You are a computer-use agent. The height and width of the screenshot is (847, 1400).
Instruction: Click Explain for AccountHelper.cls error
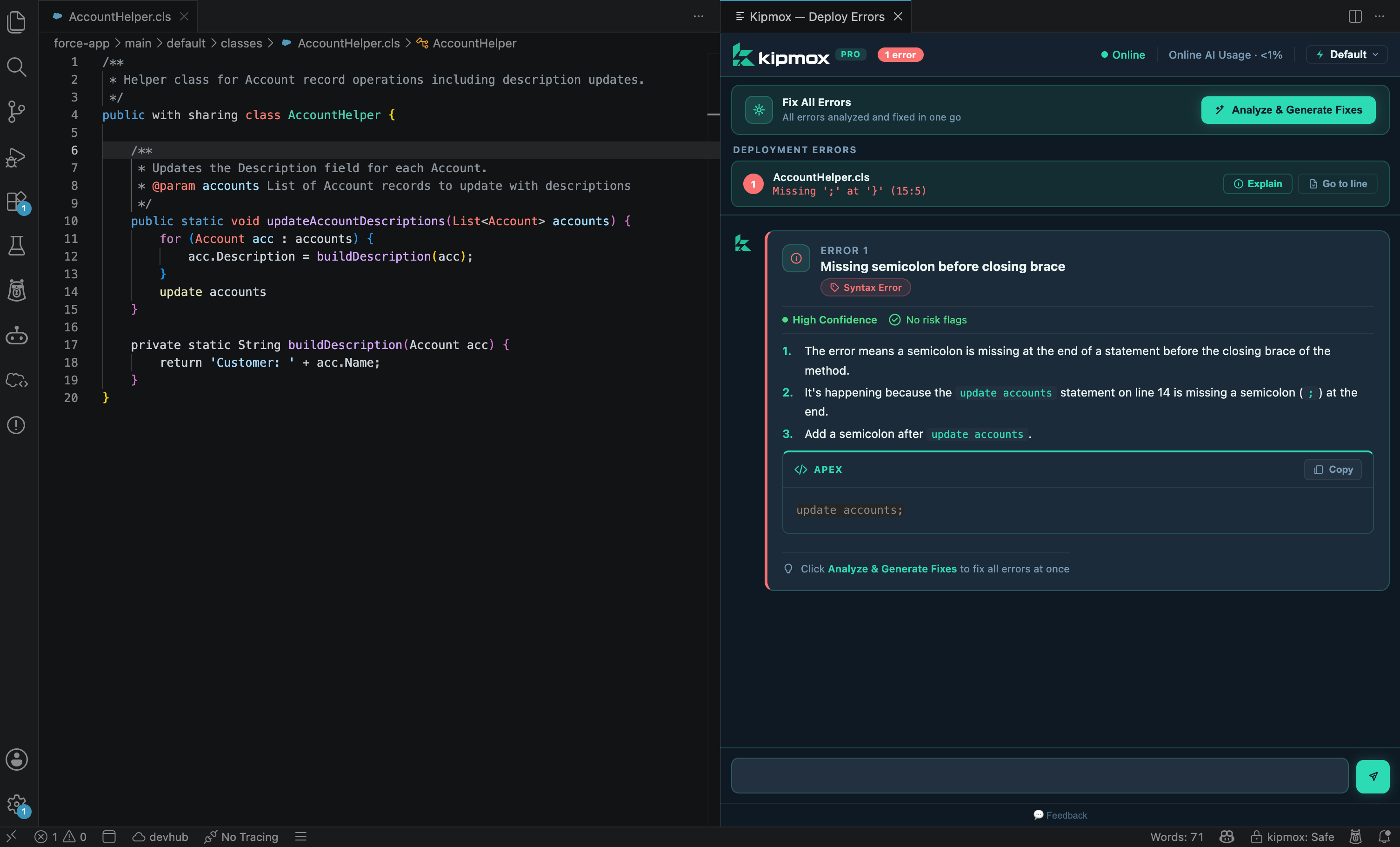click(x=1257, y=184)
